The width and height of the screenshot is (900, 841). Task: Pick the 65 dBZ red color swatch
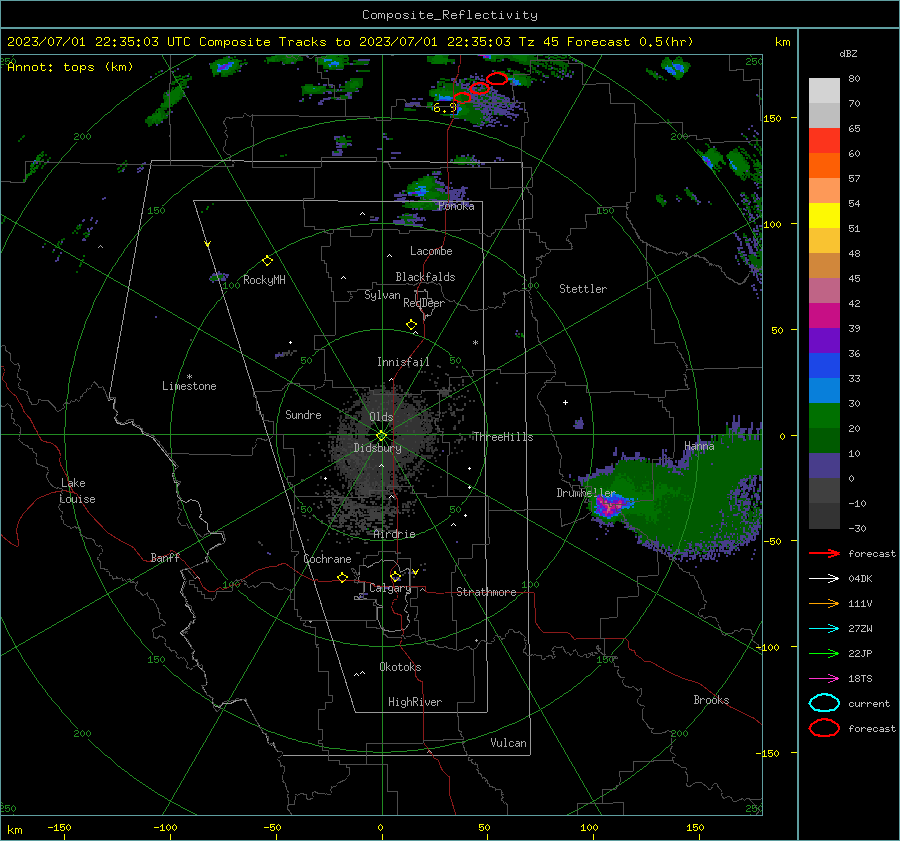(x=824, y=140)
